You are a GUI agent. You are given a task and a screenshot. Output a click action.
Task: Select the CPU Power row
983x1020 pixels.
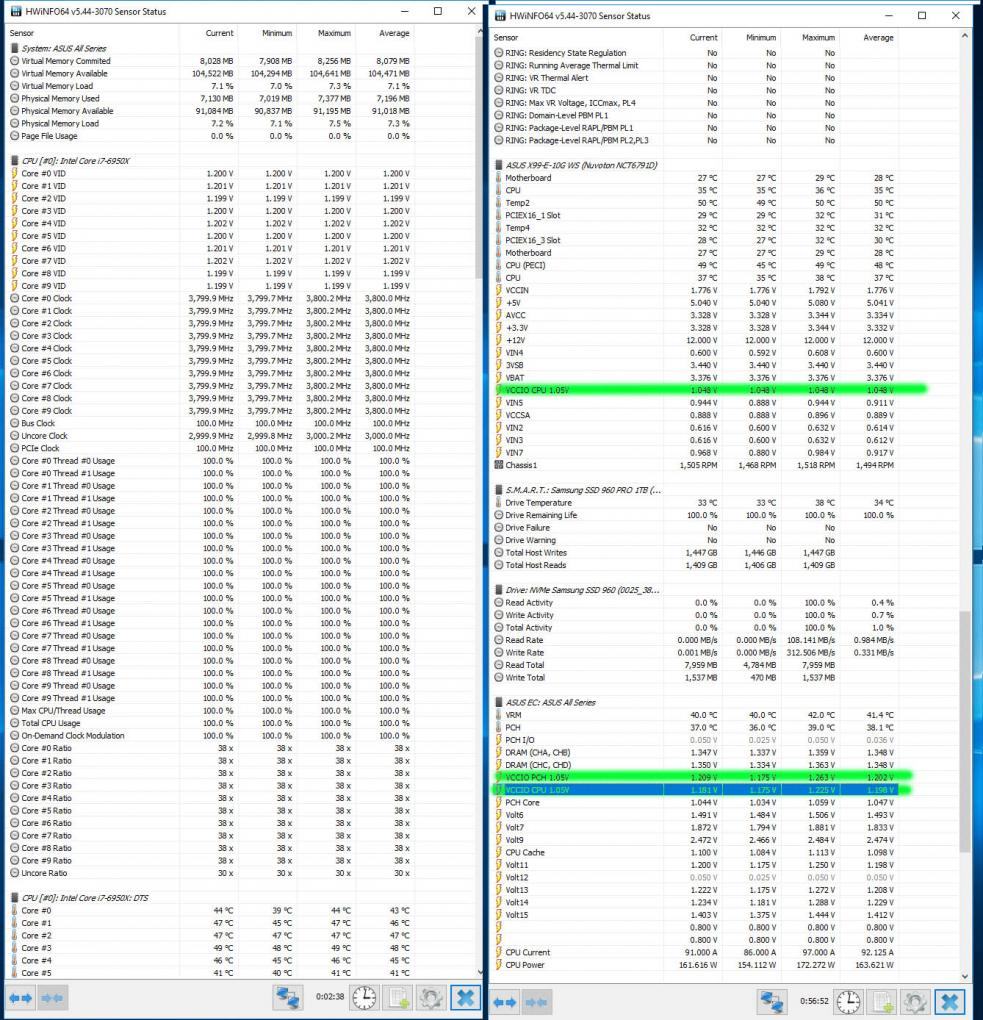pyautogui.click(x=695, y=965)
